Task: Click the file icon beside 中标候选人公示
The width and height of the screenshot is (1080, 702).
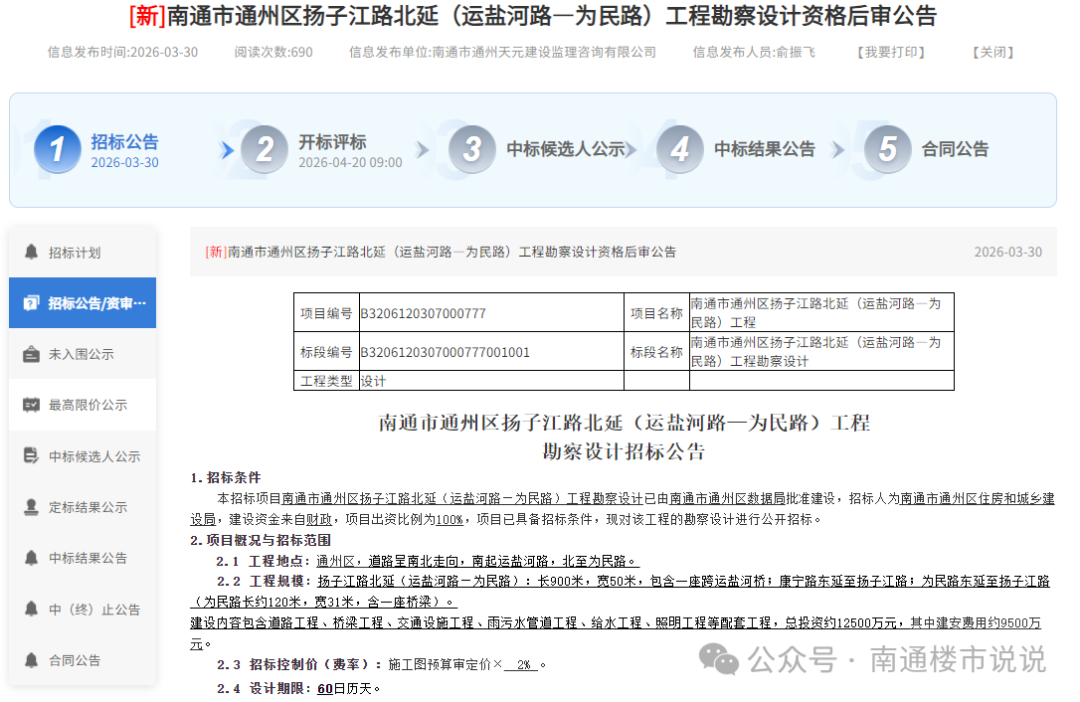Action: (32, 456)
